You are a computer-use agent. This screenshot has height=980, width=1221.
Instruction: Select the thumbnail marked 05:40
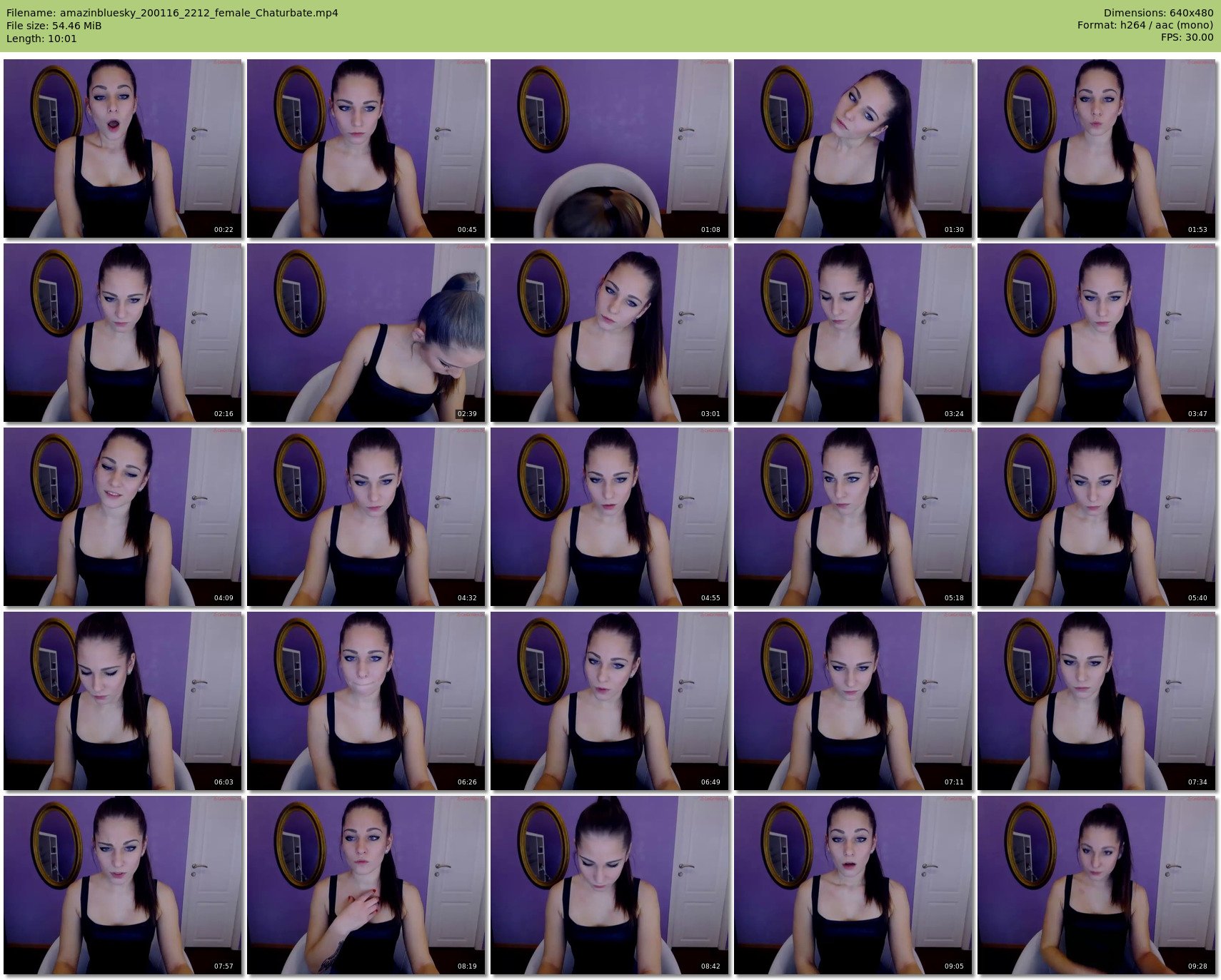(1097, 517)
